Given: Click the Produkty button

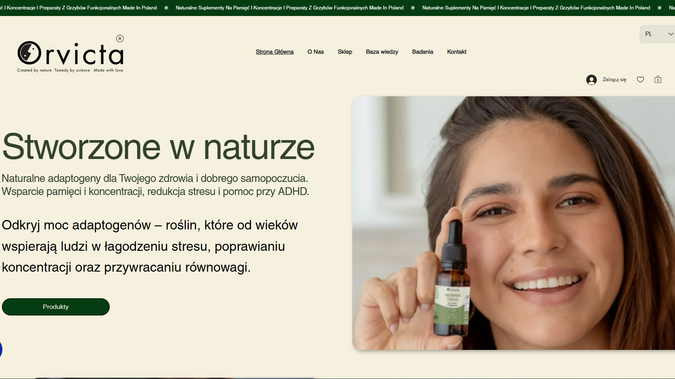Looking at the screenshot, I should coord(56,307).
